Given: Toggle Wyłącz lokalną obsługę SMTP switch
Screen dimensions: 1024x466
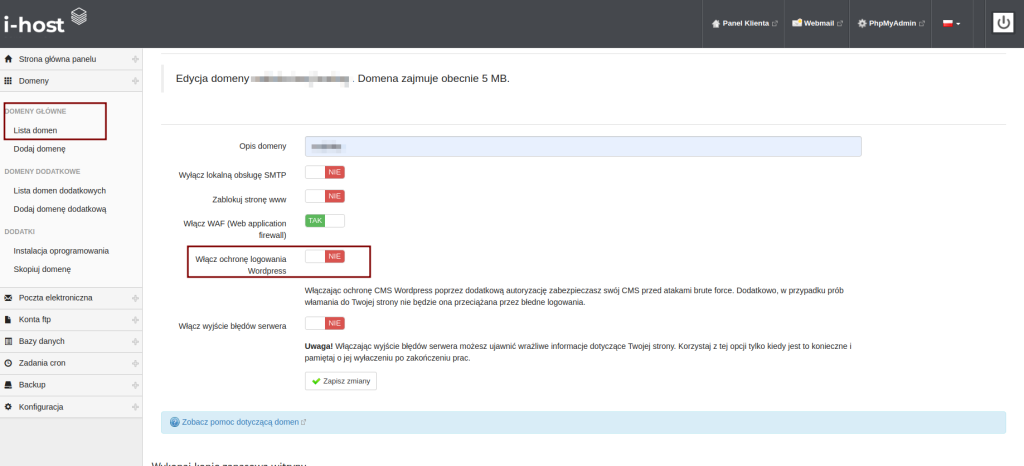Looking at the screenshot, I should (325, 172).
